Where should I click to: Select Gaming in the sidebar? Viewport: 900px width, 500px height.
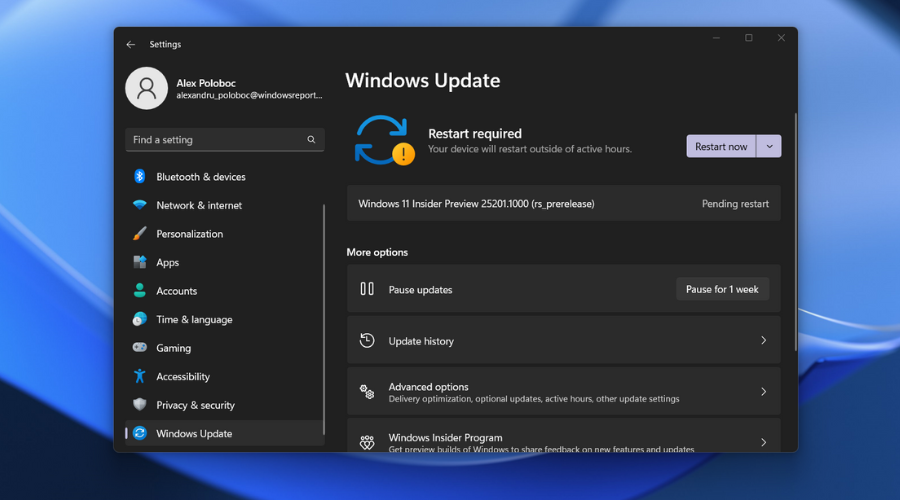point(224,348)
